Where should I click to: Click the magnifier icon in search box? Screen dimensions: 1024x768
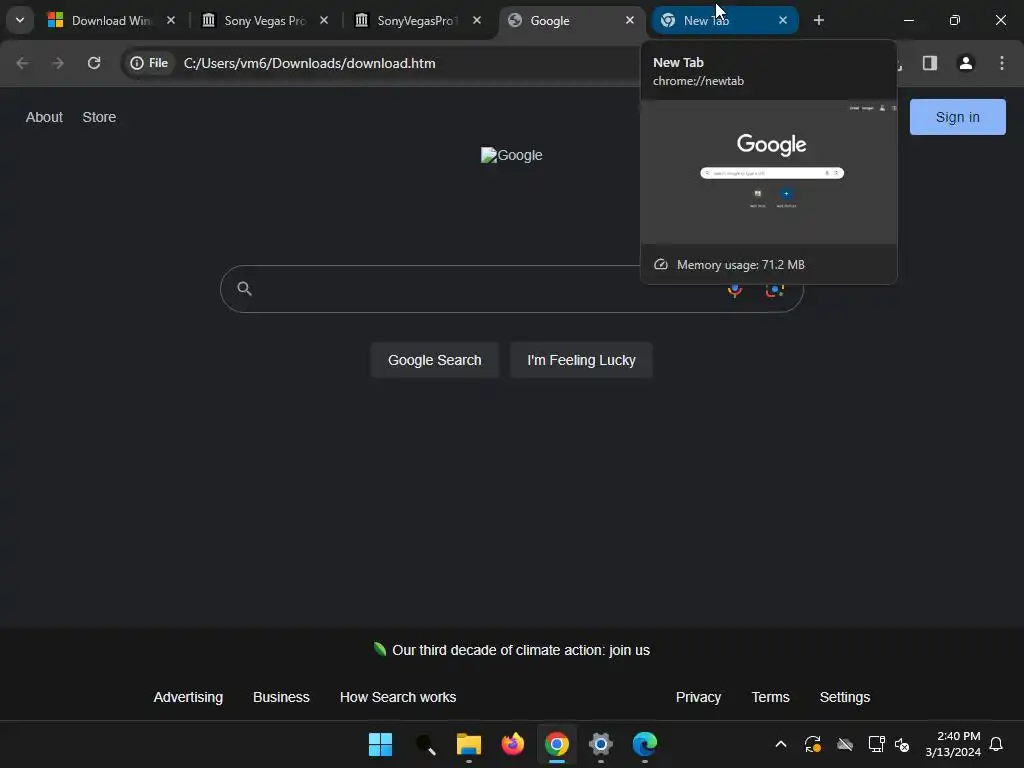click(x=244, y=289)
